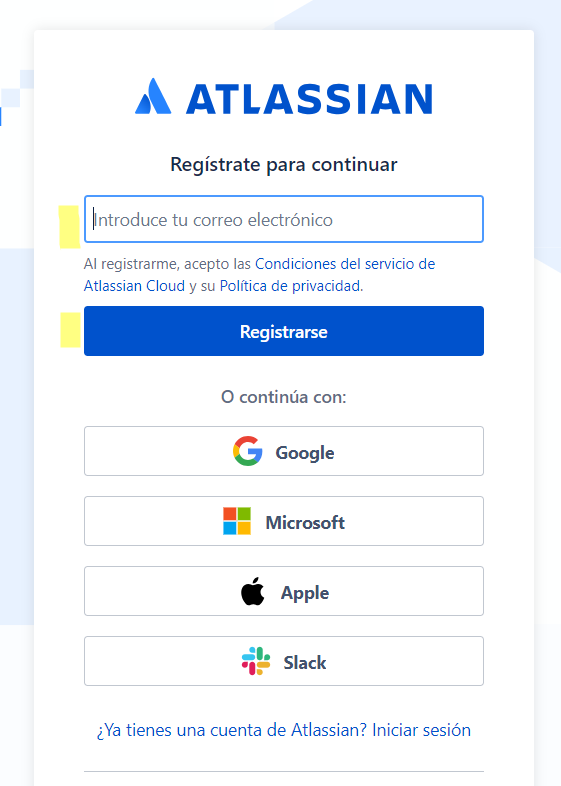Focus the email address input field

click(x=284, y=219)
